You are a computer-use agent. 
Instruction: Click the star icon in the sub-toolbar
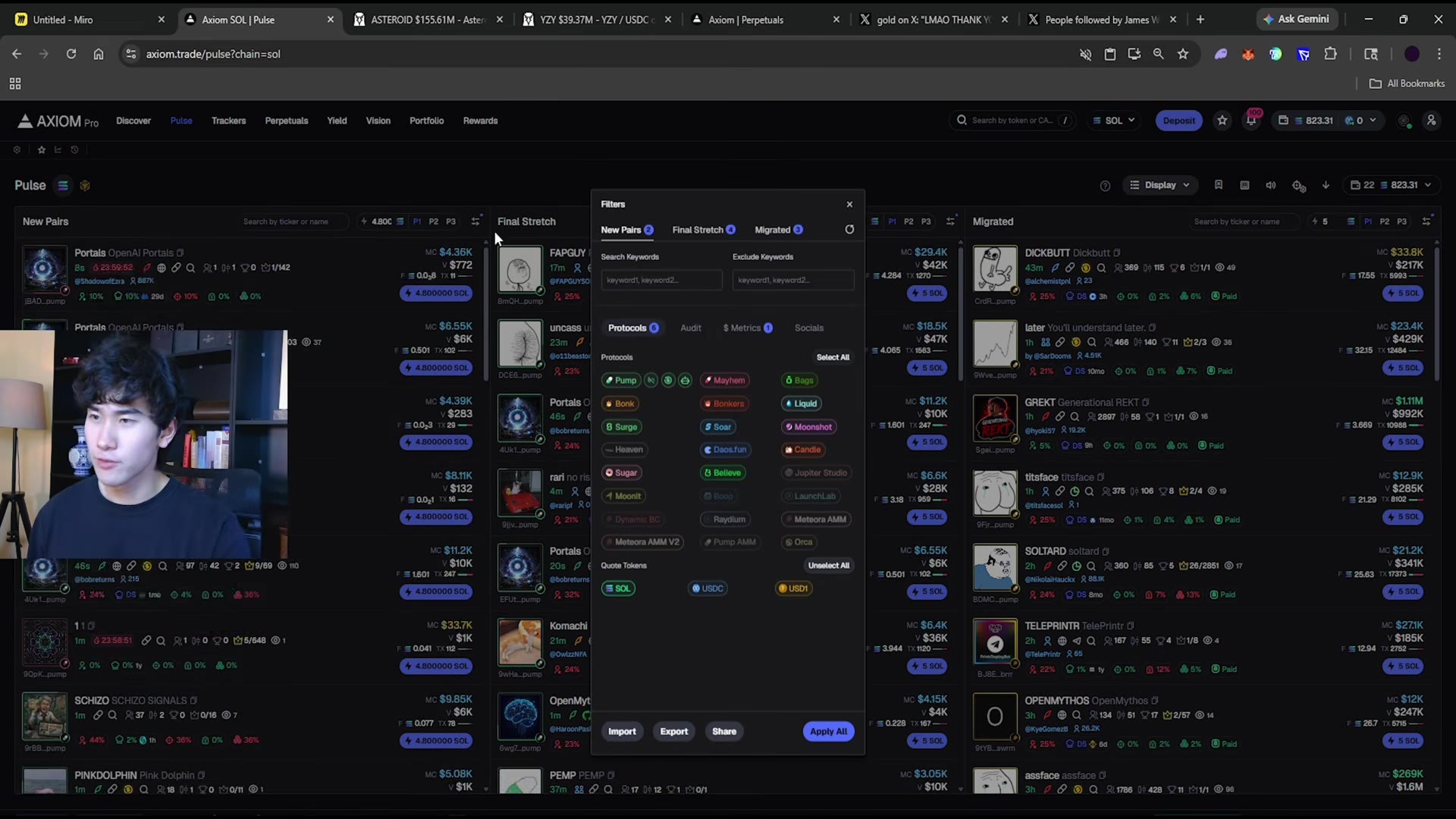pyautogui.click(x=42, y=150)
